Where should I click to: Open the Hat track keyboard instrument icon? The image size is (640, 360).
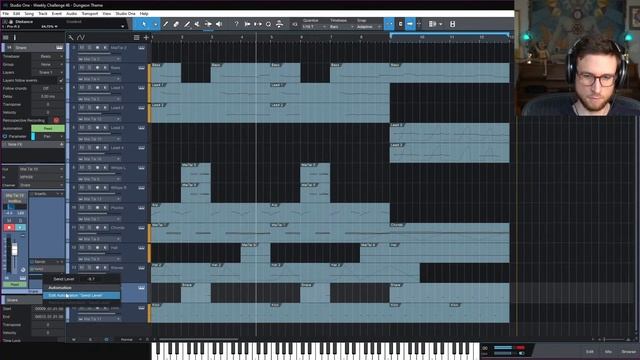[141, 248]
